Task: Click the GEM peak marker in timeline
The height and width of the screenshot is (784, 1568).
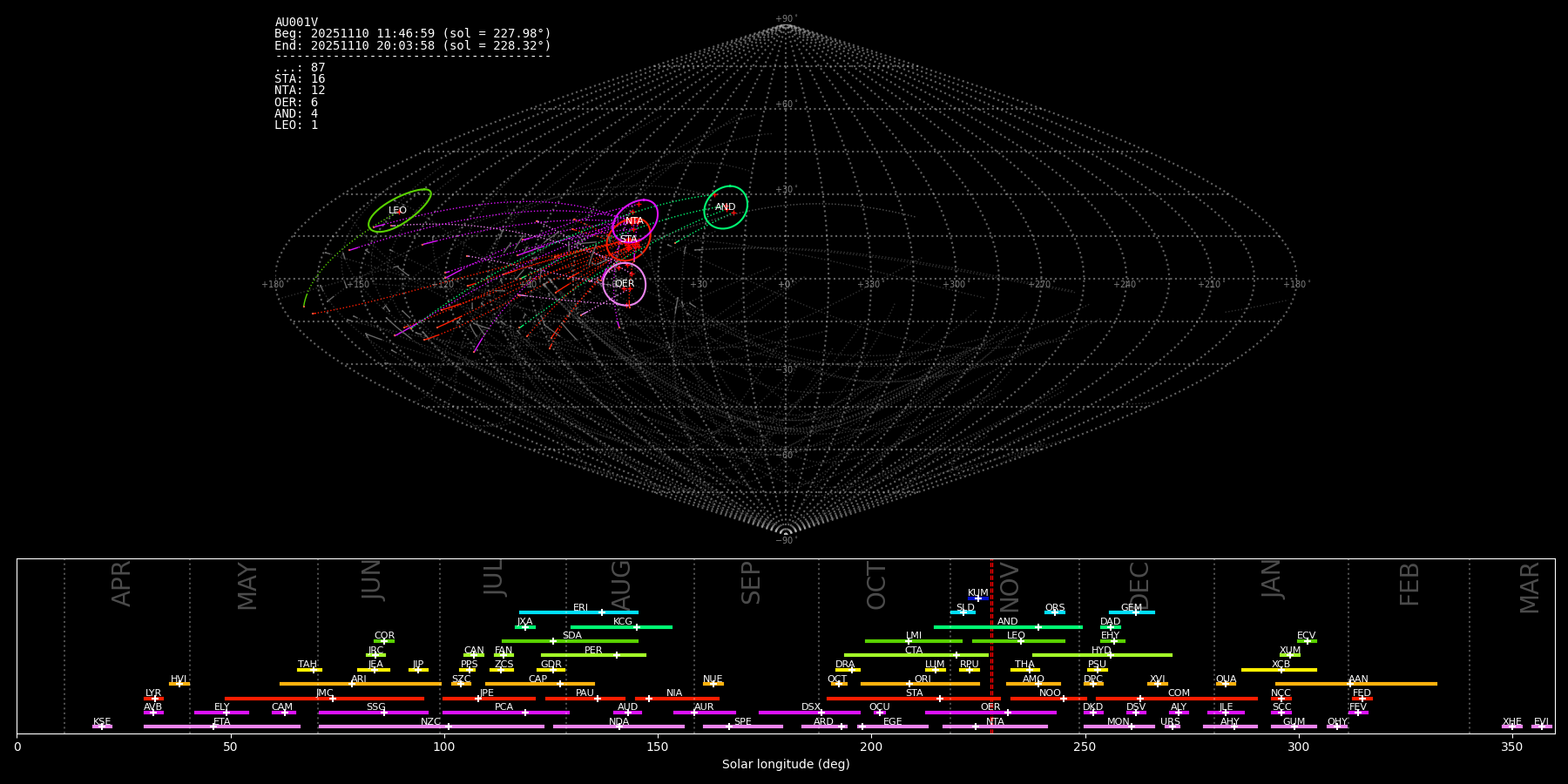Action: pos(1135,612)
